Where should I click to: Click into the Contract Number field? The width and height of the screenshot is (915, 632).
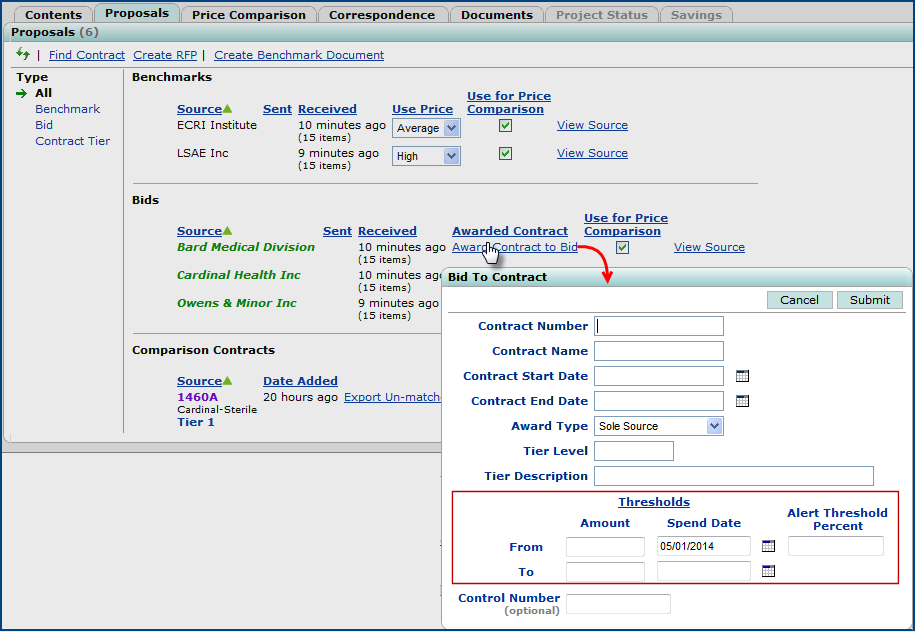click(658, 326)
